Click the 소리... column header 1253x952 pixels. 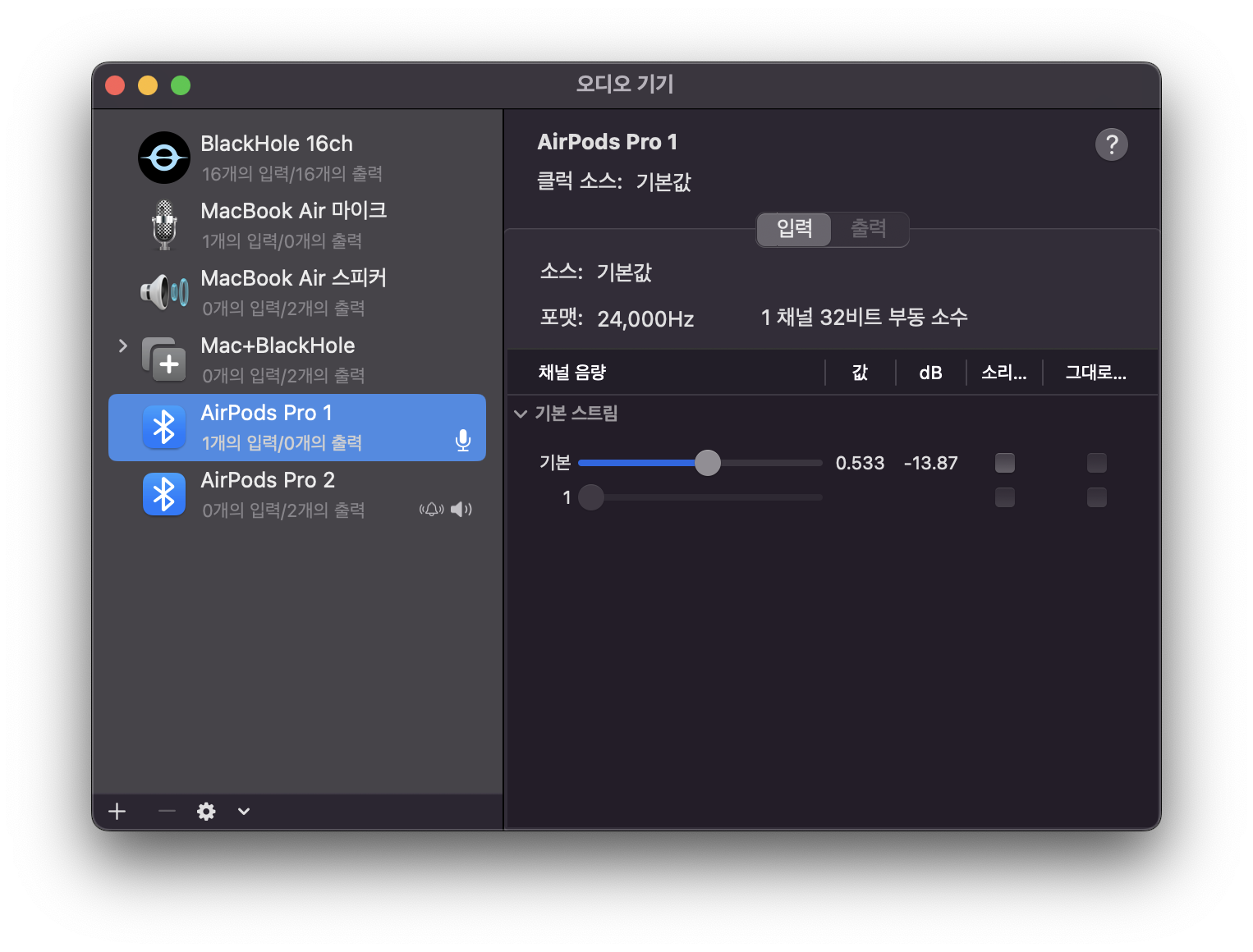1004,373
